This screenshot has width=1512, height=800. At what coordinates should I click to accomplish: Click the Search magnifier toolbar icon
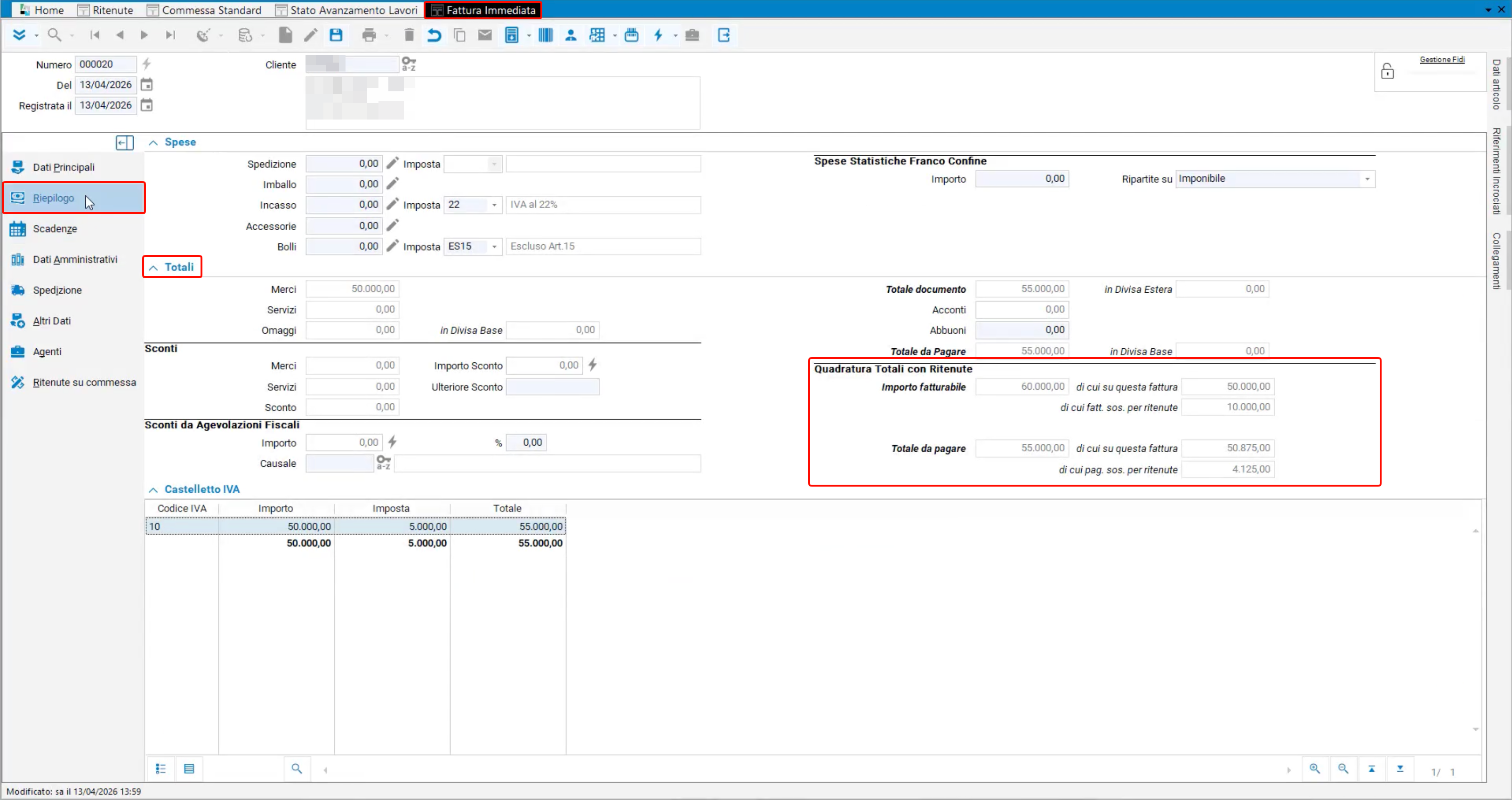click(x=55, y=35)
